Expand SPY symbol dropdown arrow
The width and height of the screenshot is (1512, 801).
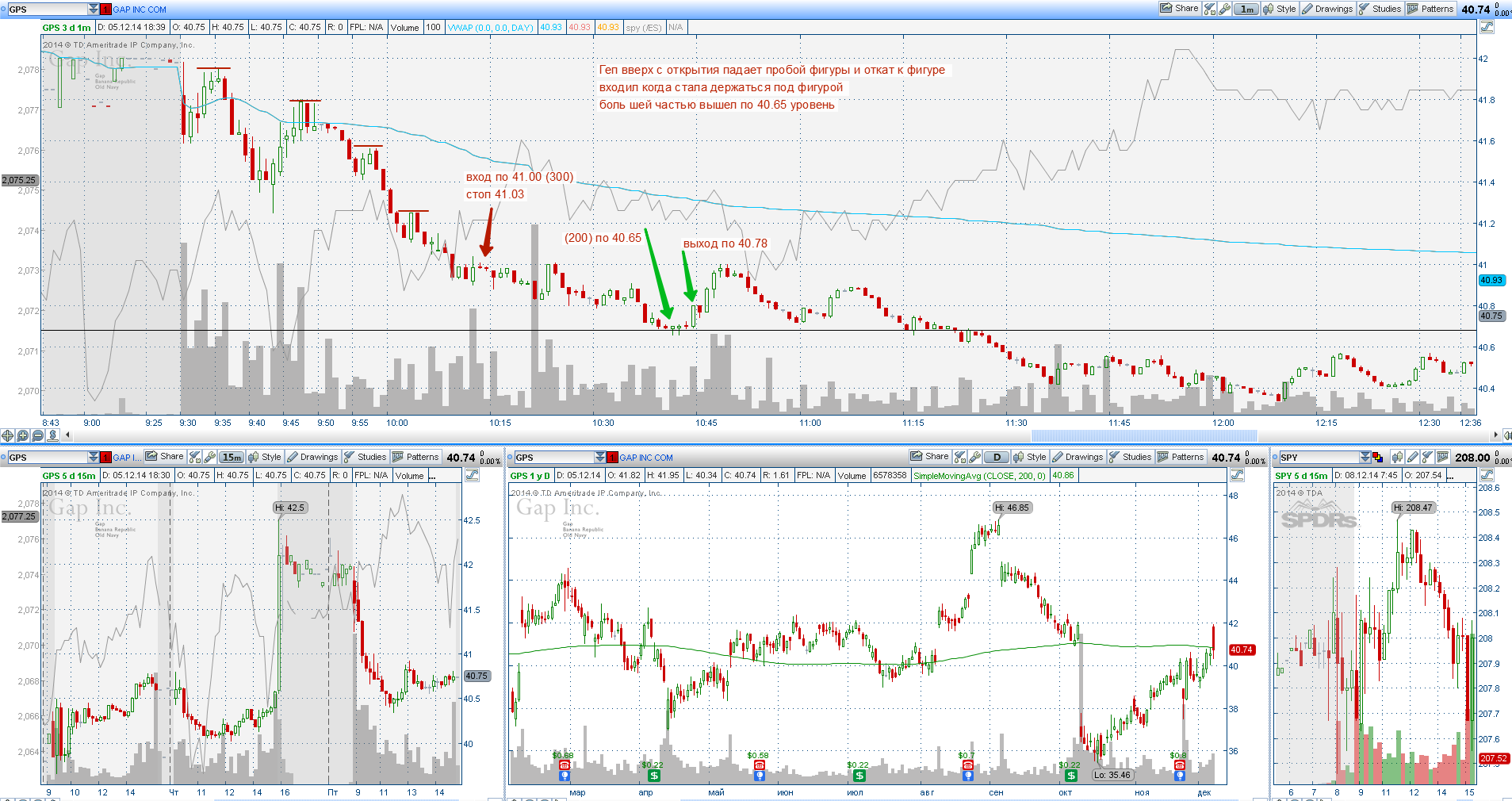tap(1365, 458)
